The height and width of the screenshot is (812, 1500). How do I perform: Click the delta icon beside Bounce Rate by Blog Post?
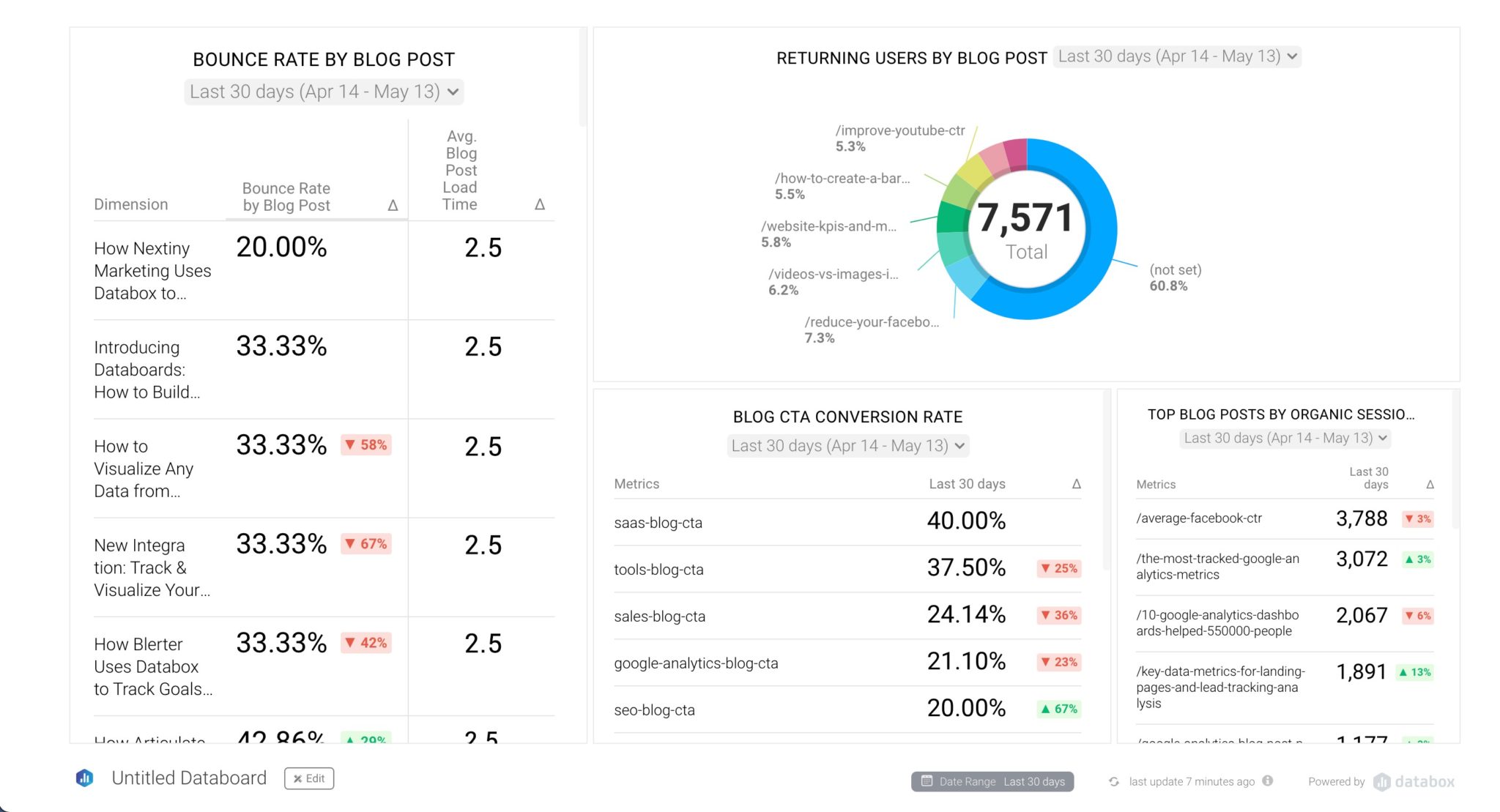[393, 205]
